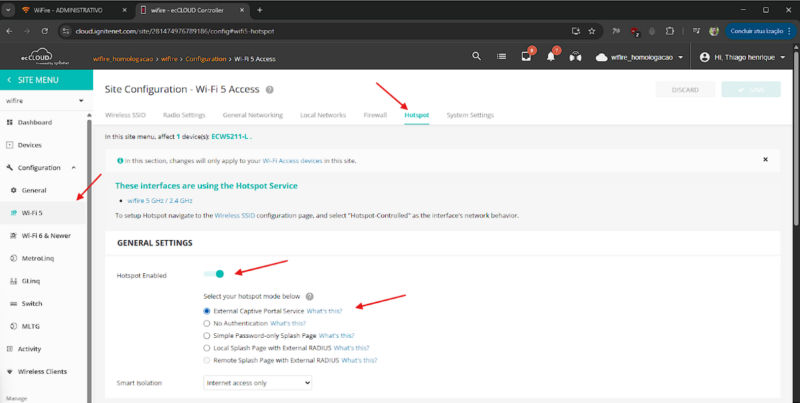Open Smart Isolation dropdown

(258, 383)
